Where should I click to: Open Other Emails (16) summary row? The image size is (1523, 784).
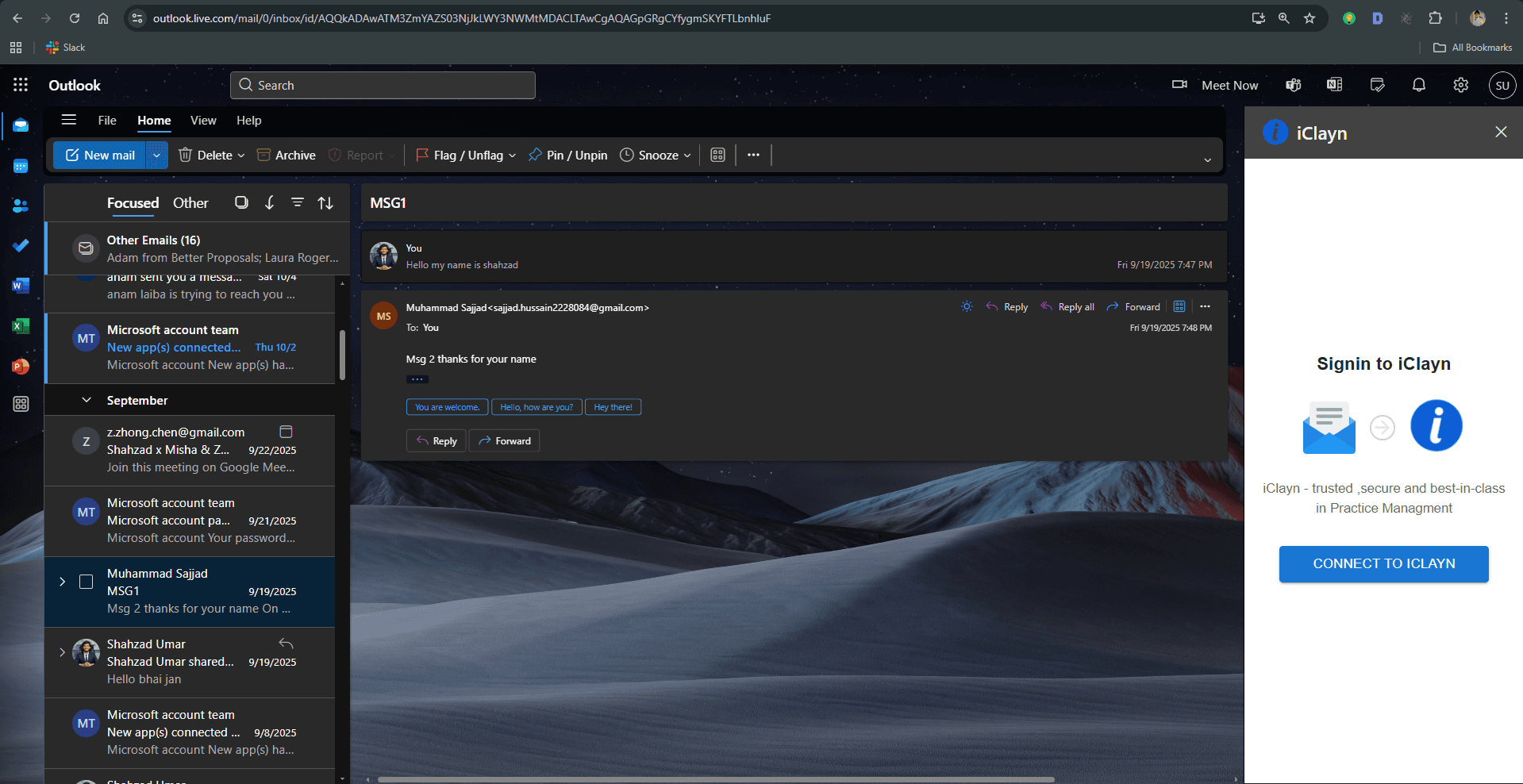click(198, 248)
